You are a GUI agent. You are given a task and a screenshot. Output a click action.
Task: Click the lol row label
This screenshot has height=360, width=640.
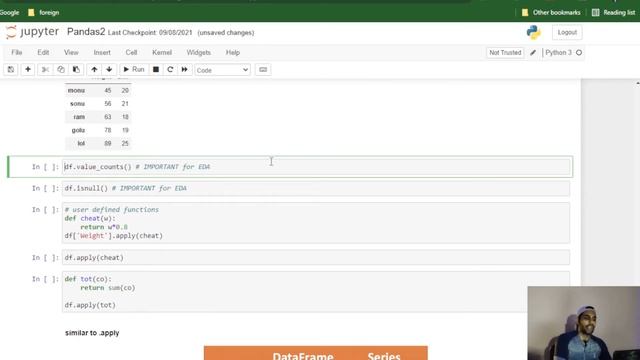81,144
